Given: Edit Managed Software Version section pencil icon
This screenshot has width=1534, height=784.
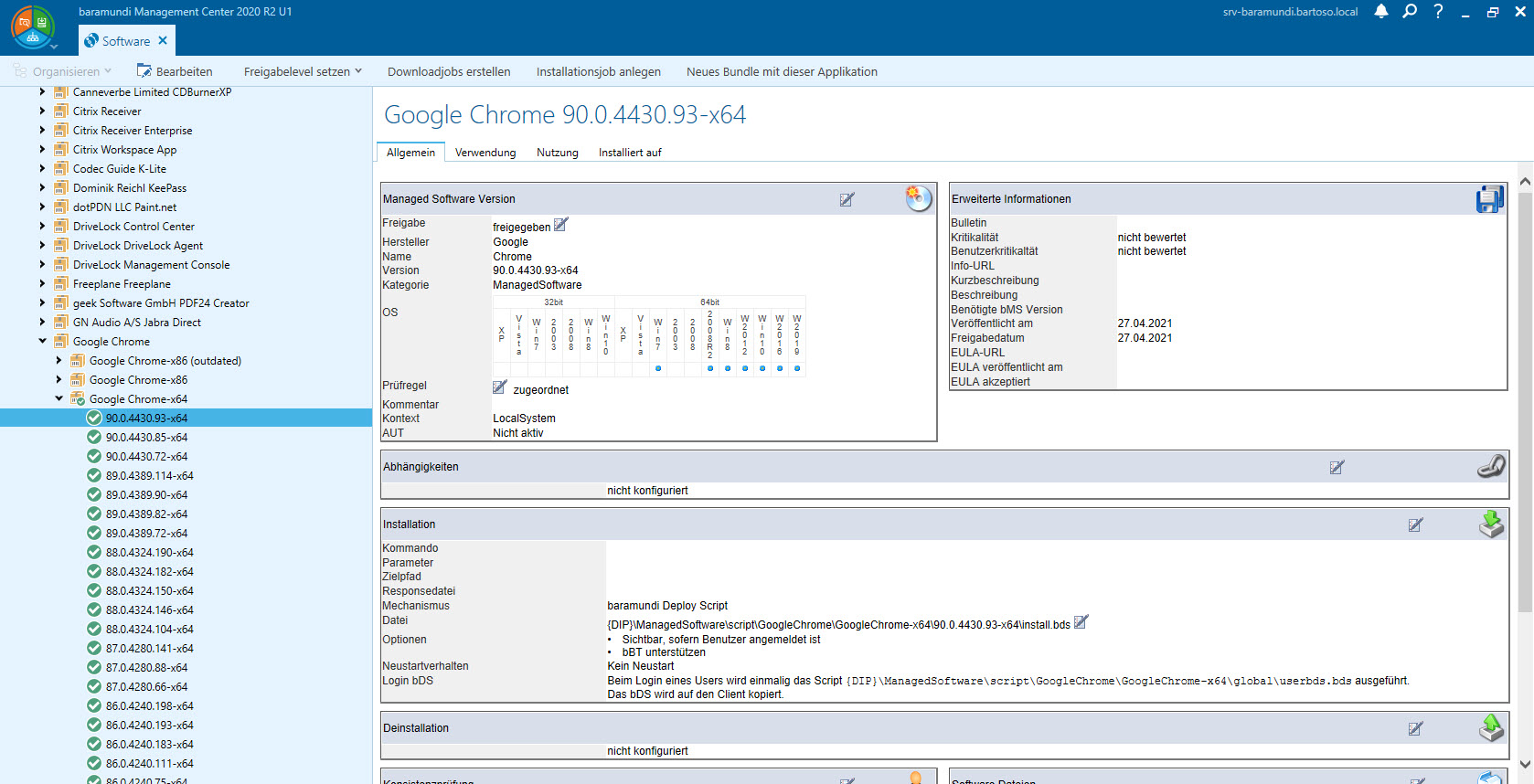Looking at the screenshot, I should [x=847, y=199].
